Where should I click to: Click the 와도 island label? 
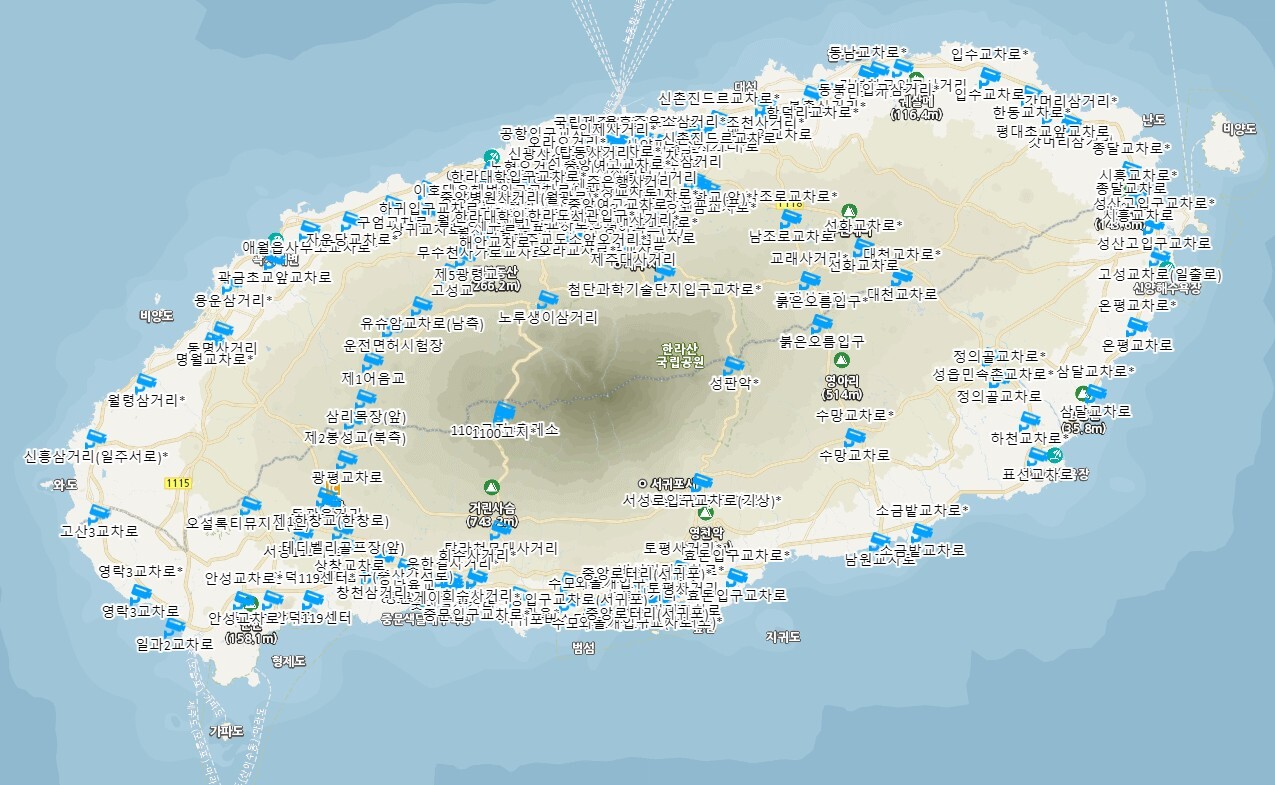(64, 486)
